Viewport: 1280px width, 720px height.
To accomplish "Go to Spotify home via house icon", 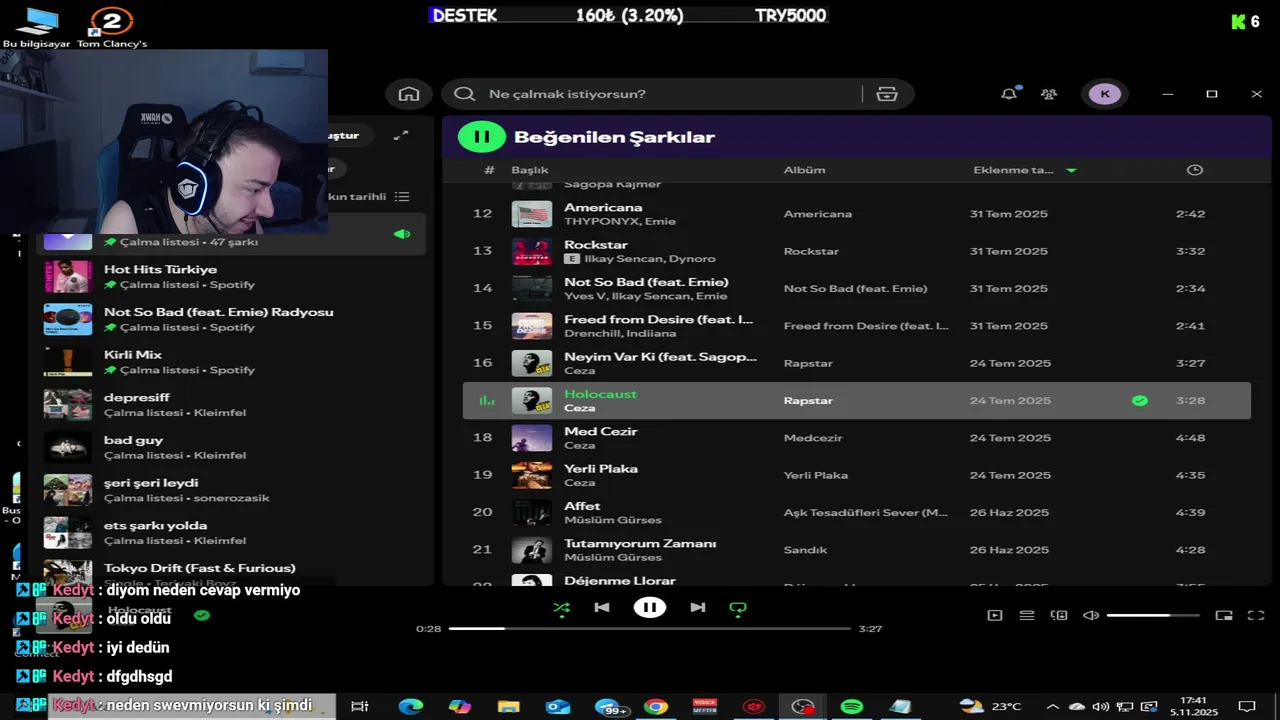I will (x=408, y=94).
